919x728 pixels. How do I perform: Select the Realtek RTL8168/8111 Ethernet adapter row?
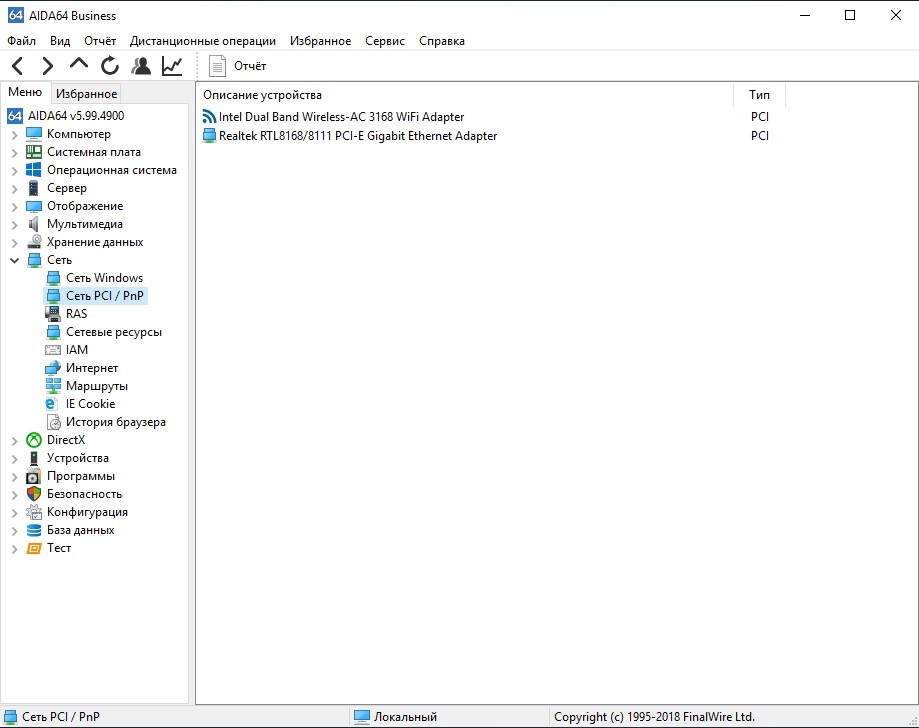click(x=357, y=136)
